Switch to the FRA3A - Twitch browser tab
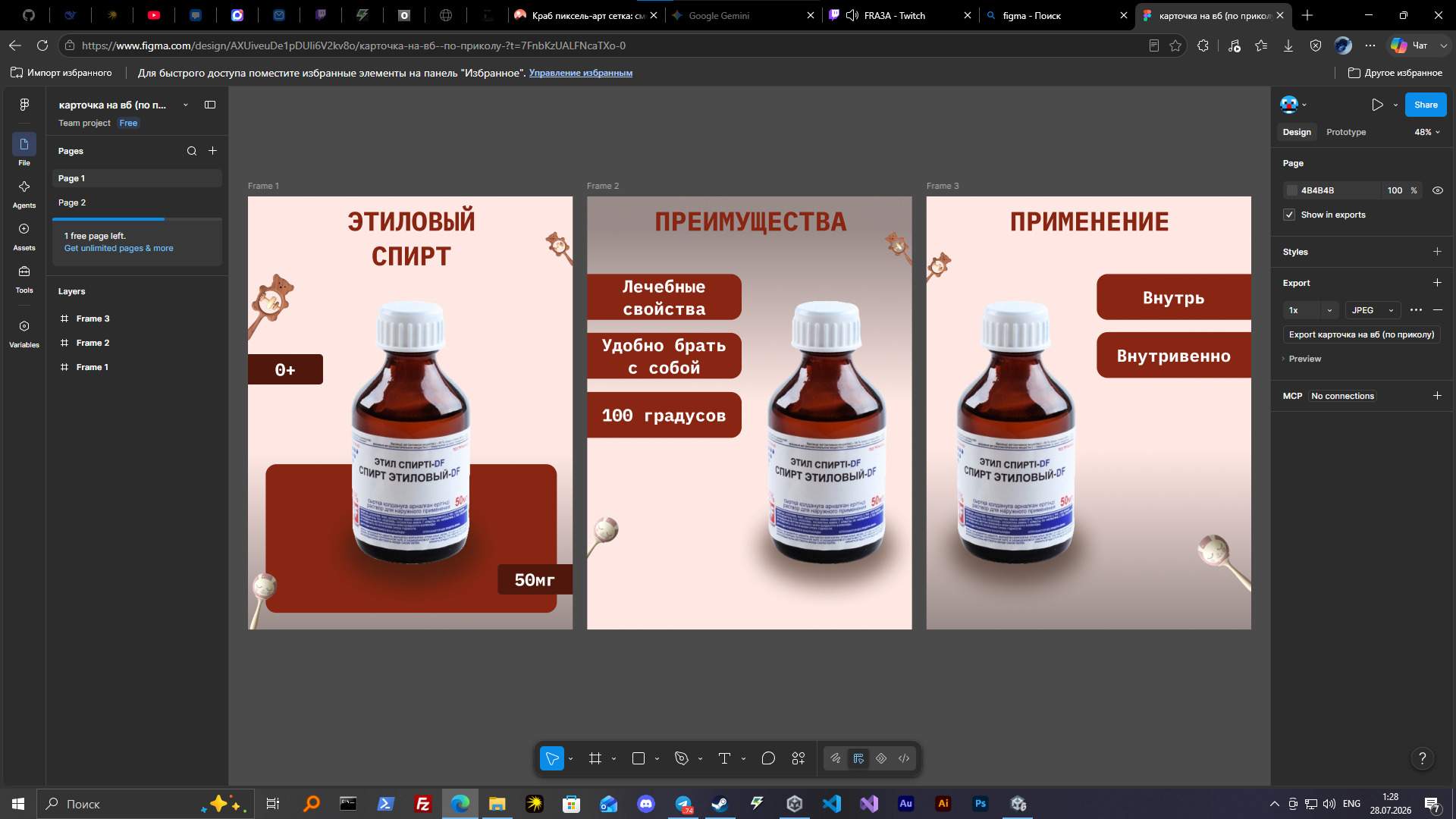The width and height of the screenshot is (1456, 819). [x=900, y=15]
